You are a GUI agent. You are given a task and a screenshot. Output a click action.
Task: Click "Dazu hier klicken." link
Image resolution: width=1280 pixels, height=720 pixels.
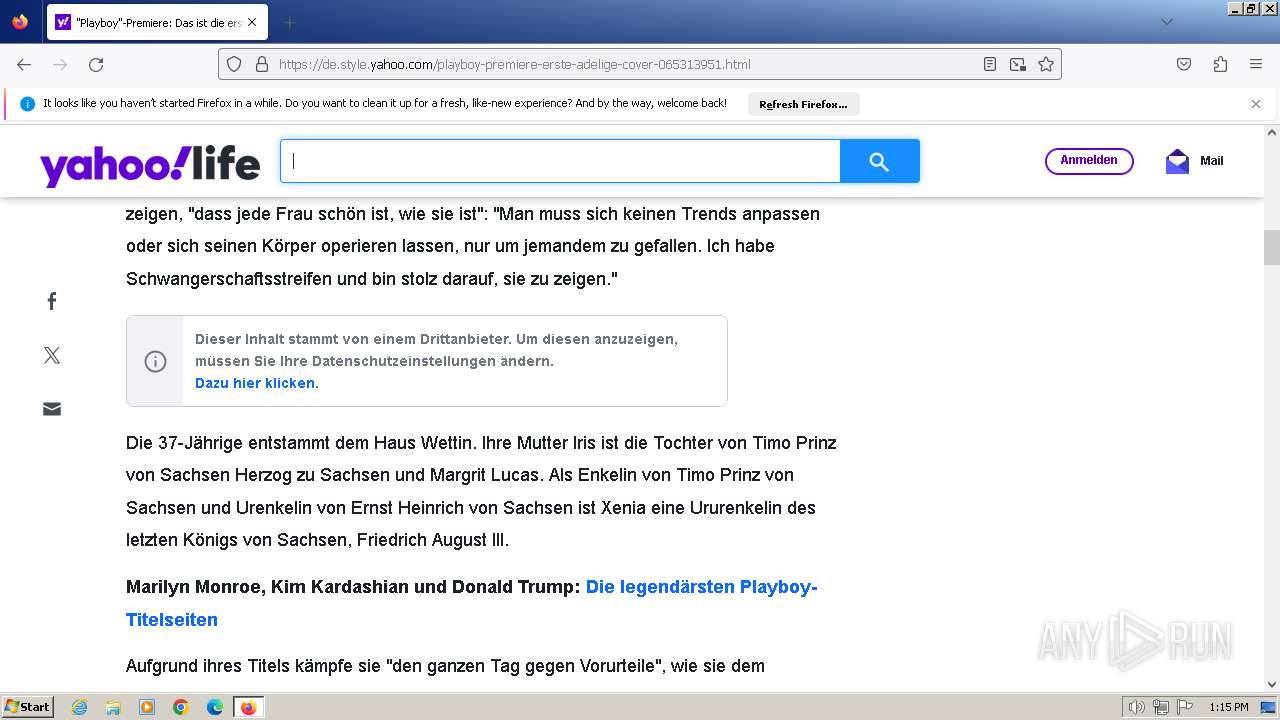pyautogui.click(x=257, y=383)
